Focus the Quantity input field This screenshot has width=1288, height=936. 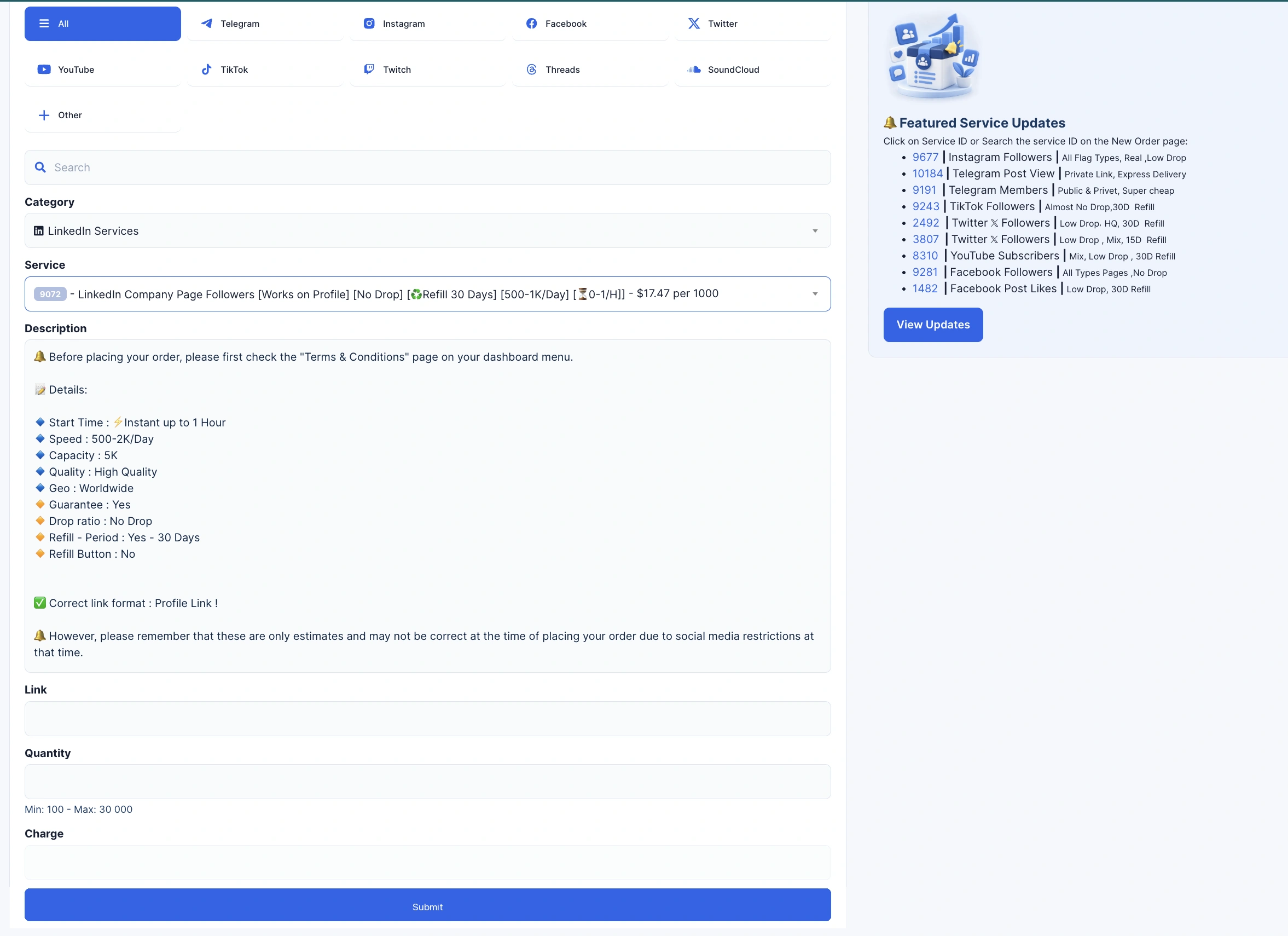pyautogui.click(x=428, y=782)
